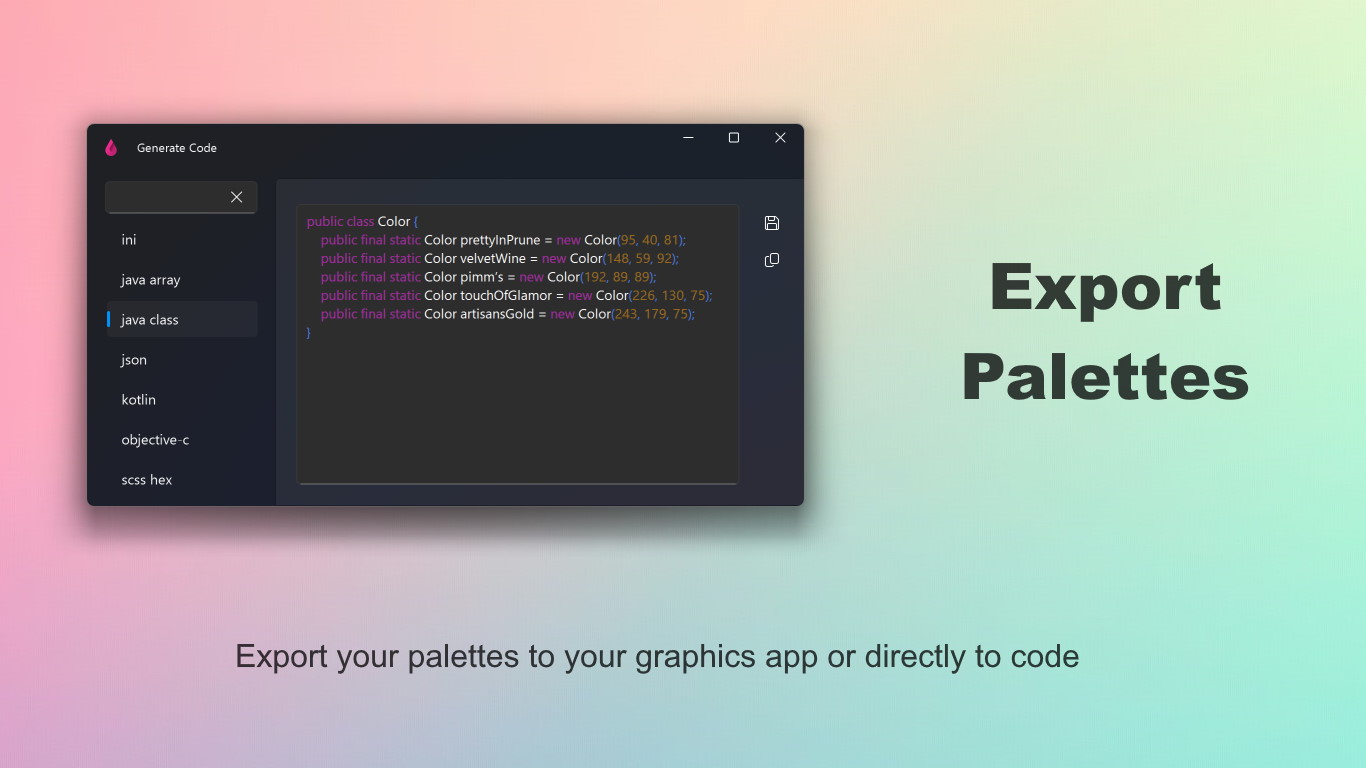Close the Generate Code window
The width and height of the screenshot is (1366, 768).
pyautogui.click(x=780, y=138)
